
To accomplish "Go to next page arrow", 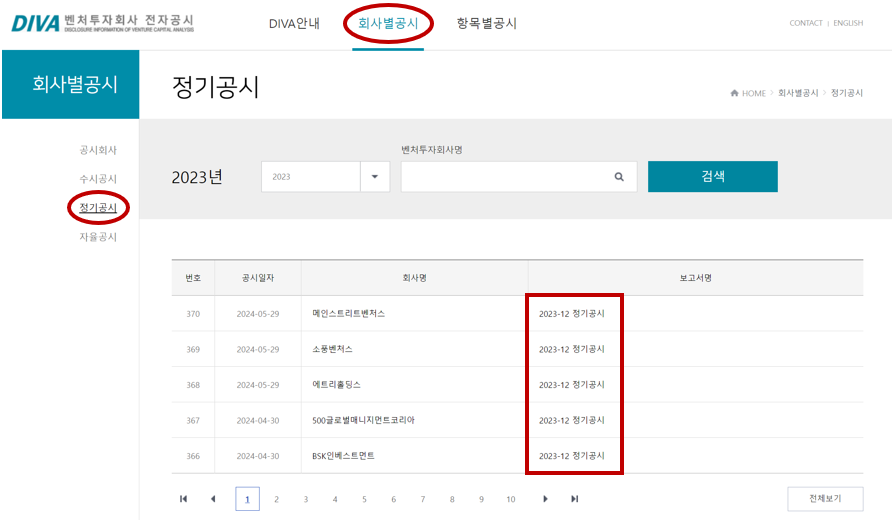I will (545, 499).
